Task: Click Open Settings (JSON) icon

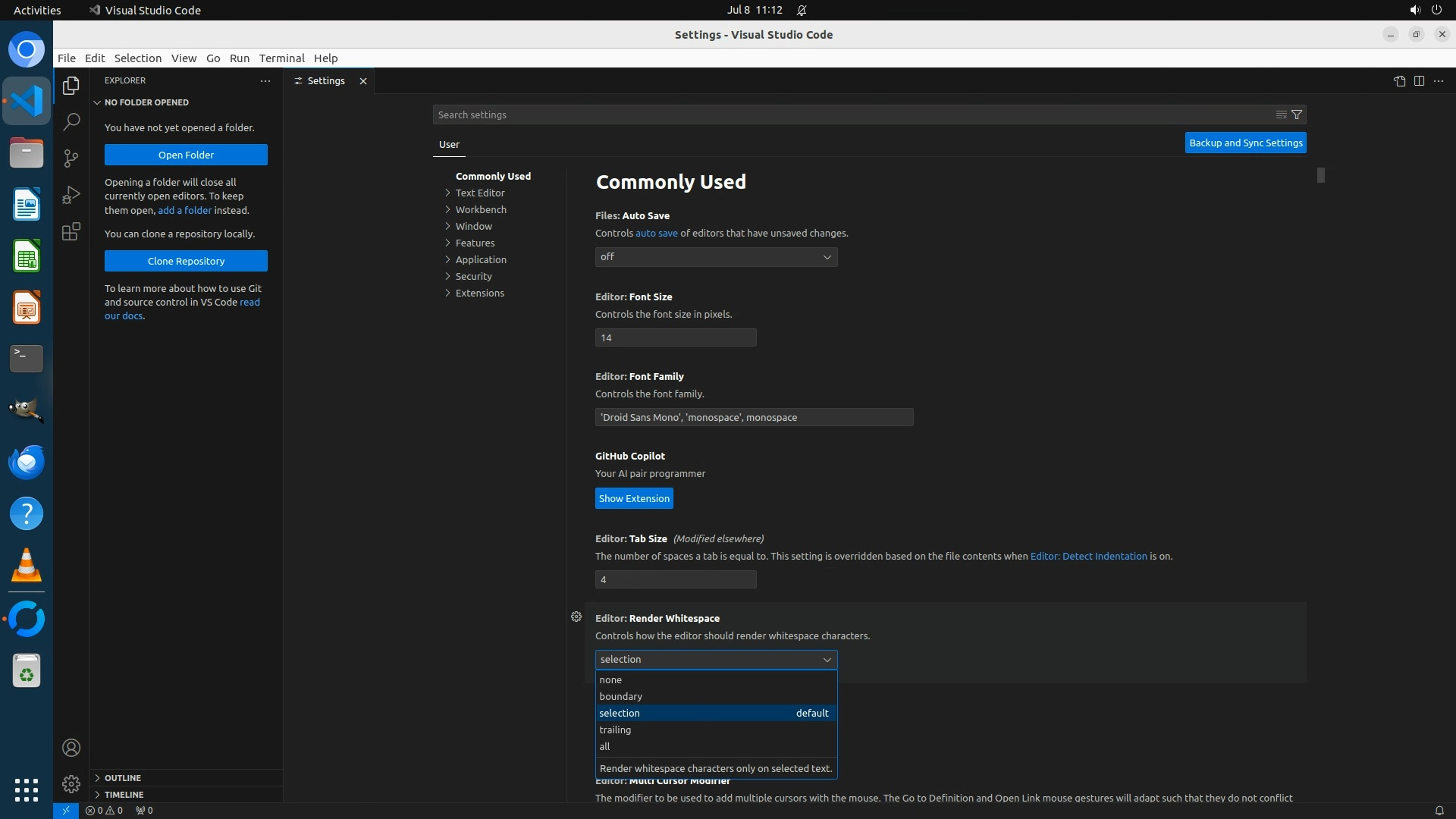Action: [x=1399, y=81]
